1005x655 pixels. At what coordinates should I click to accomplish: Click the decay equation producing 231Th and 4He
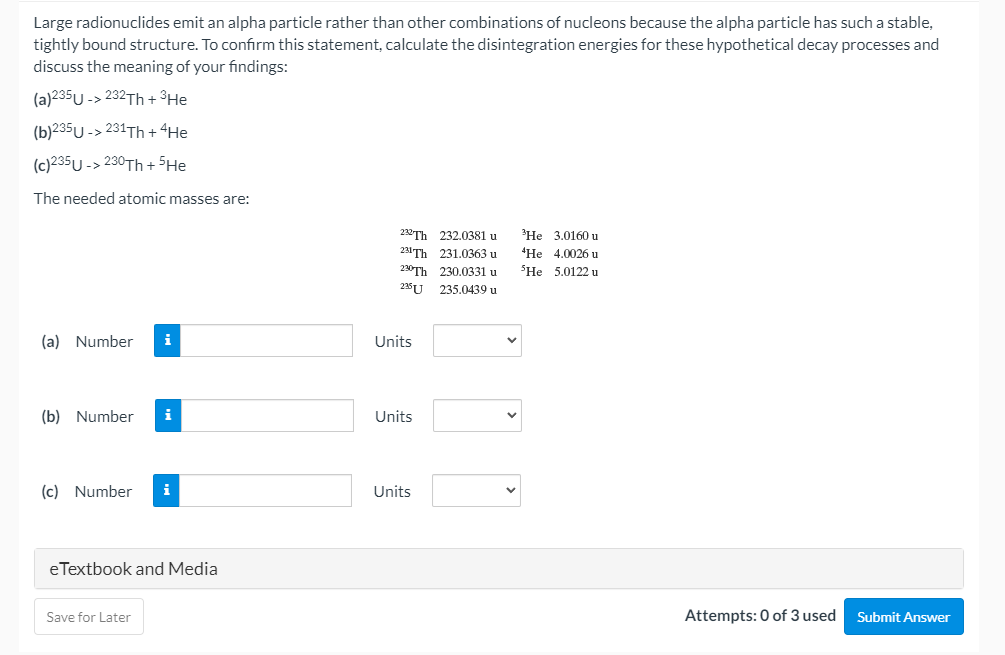pyautogui.click(x=110, y=132)
